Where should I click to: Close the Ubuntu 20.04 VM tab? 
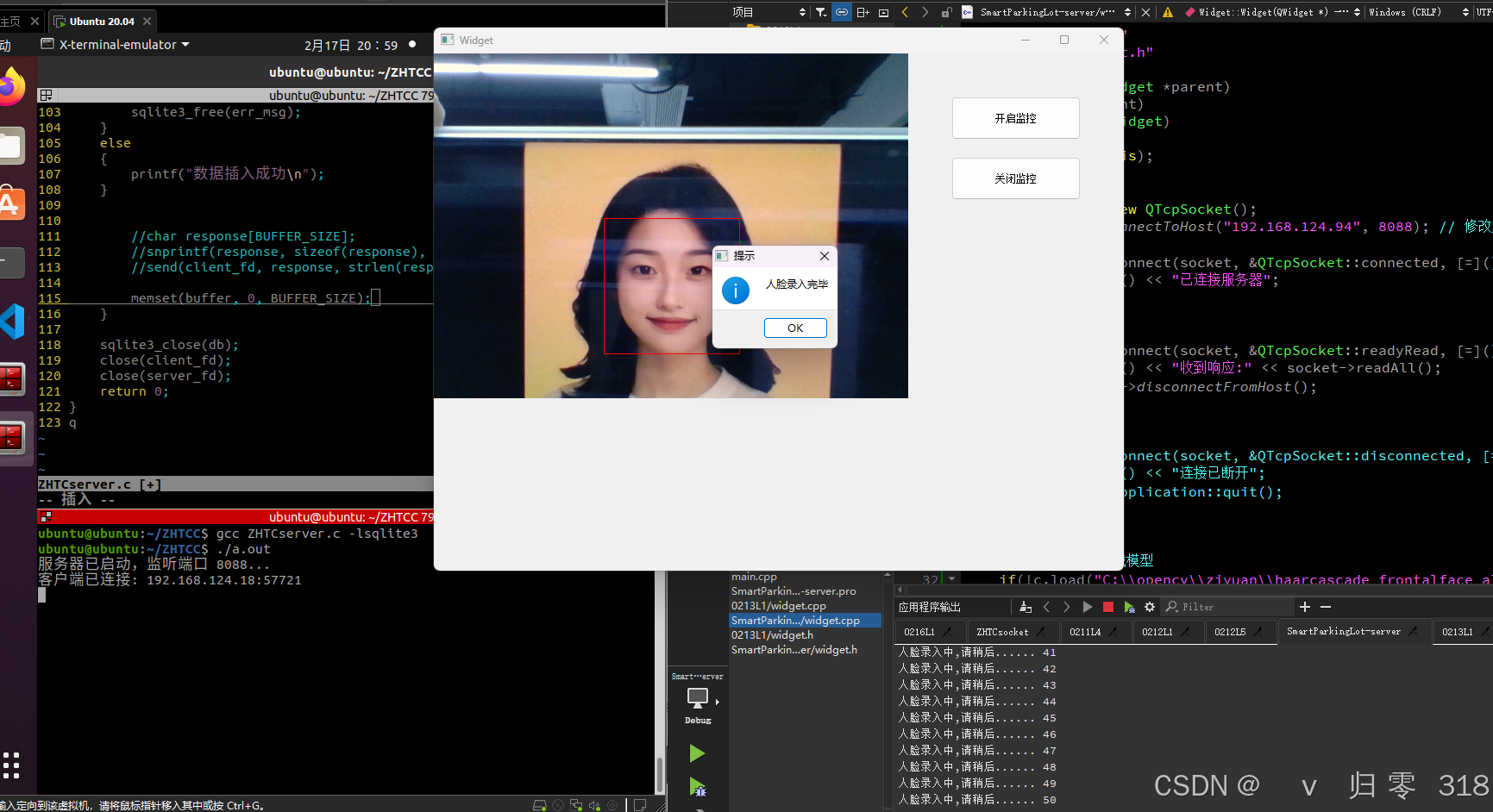click(147, 21)
